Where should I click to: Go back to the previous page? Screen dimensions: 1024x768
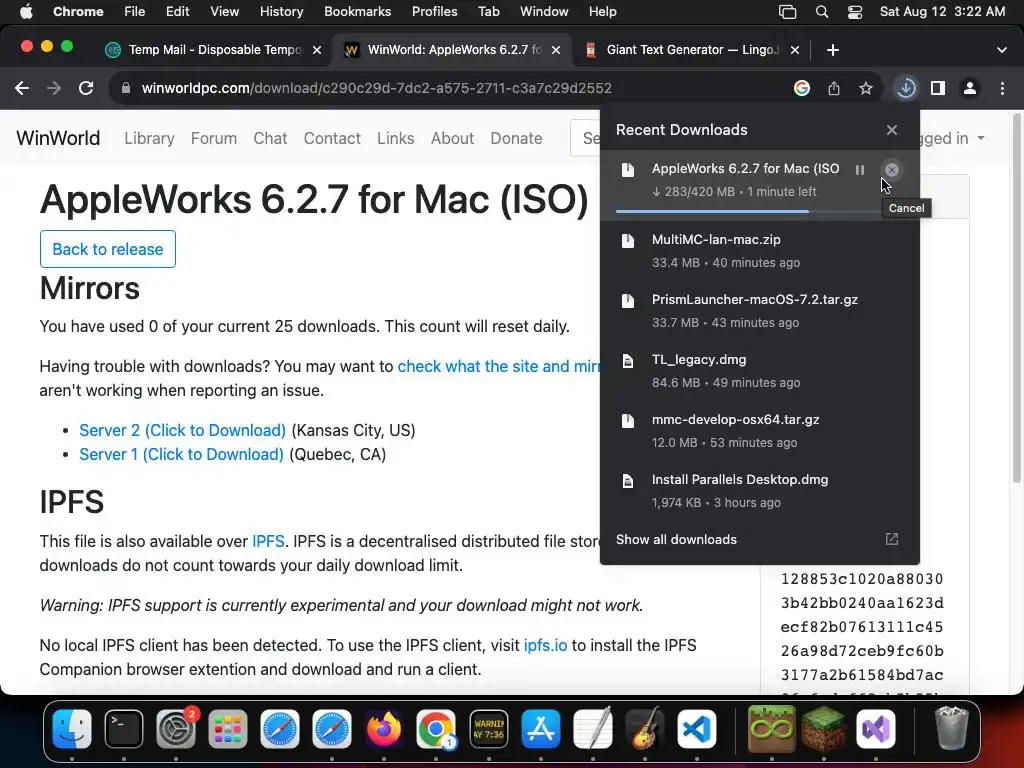point(22,88)
